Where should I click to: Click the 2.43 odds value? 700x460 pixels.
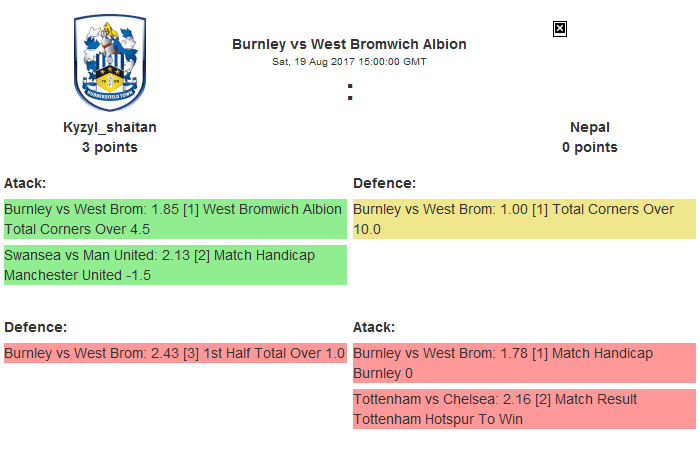(166, 353)
